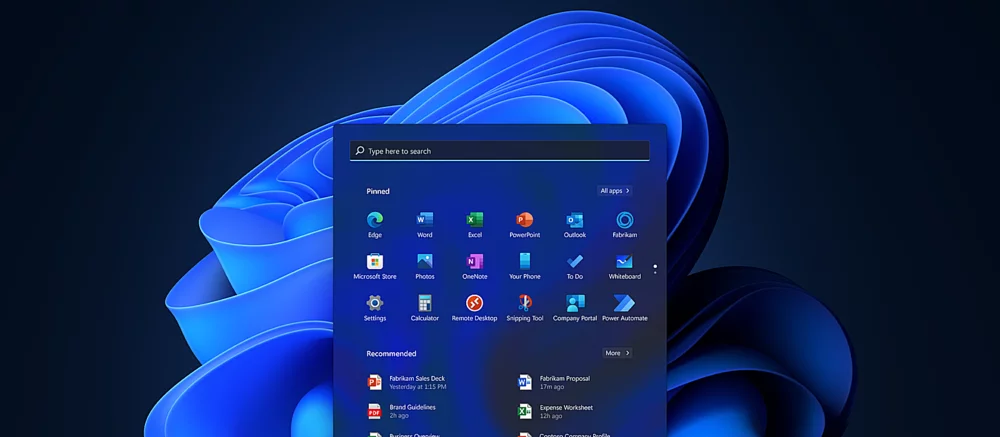1000x437 pixels.
Task: Expand the All apps list
Action: click(614, 190)
